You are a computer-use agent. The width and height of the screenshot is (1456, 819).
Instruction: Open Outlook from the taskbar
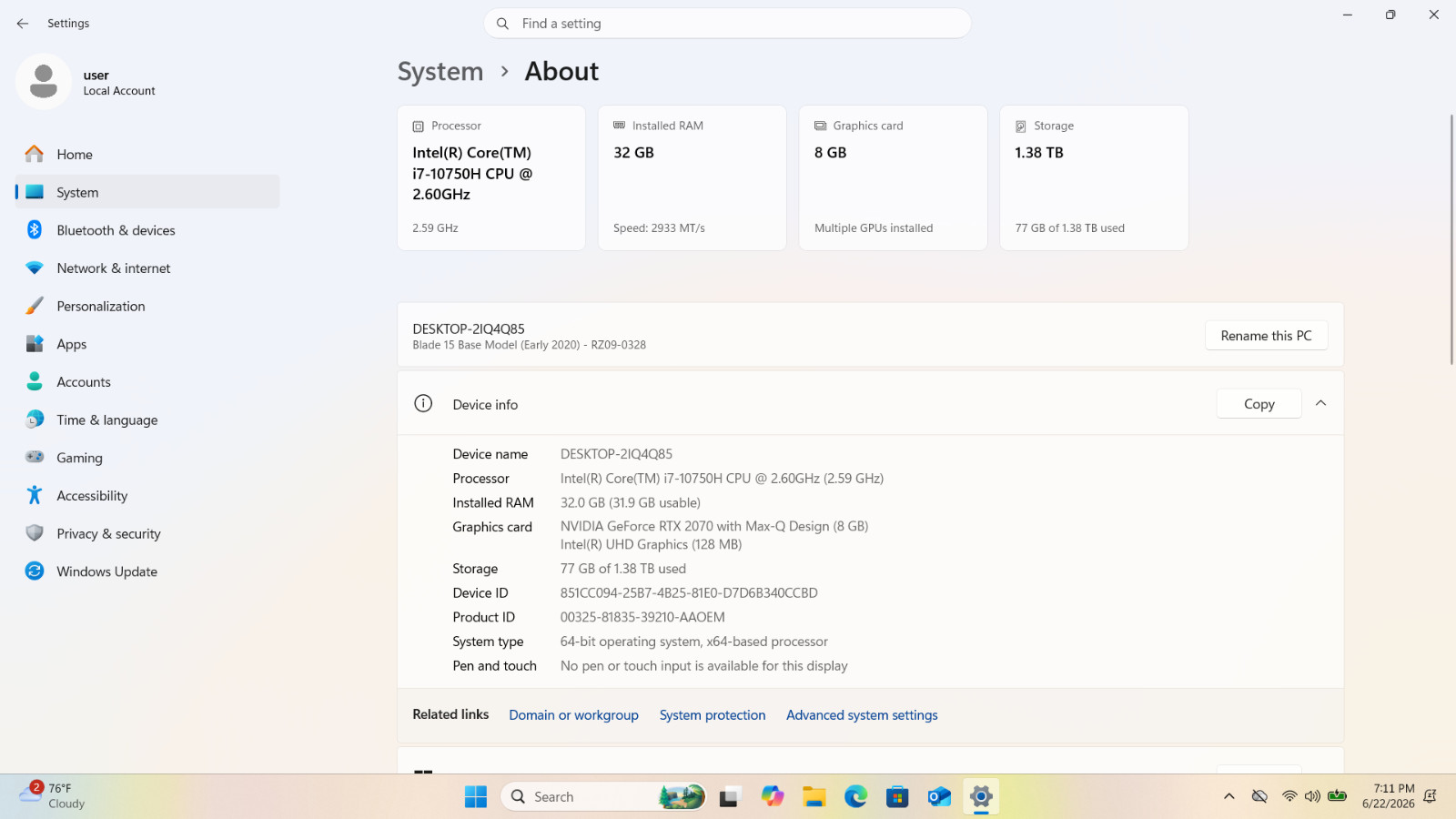click(939, 797)
